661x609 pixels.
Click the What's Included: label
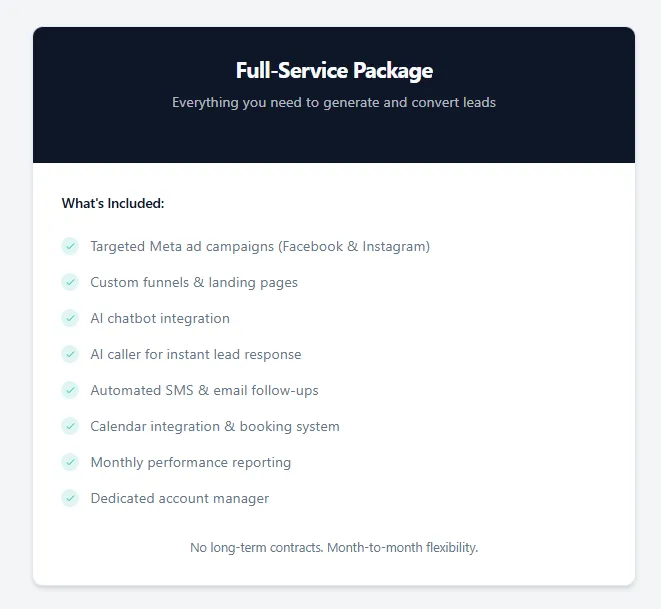(113, 203)
